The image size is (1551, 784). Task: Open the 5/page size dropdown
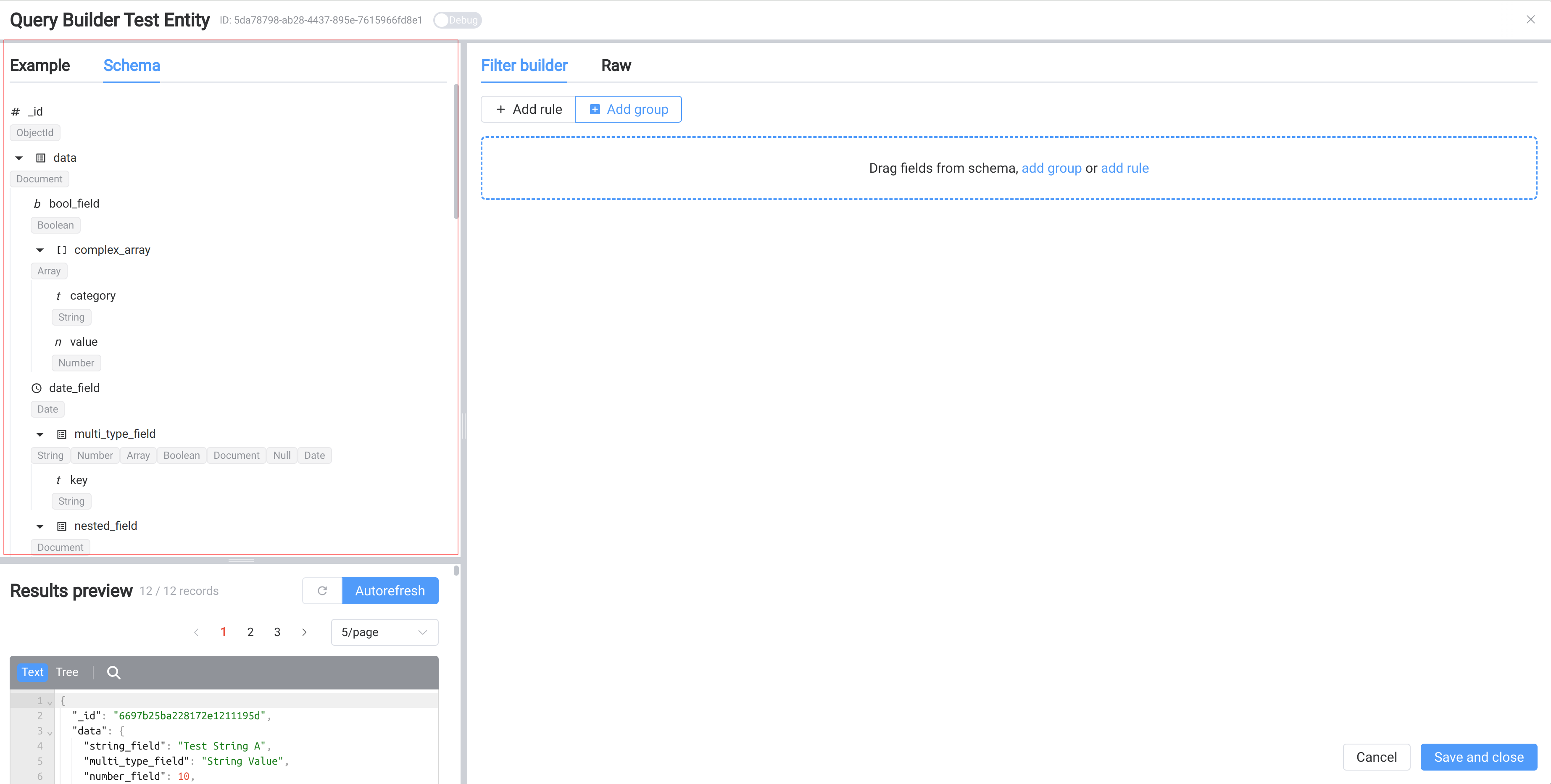click(x=385, y=632)
